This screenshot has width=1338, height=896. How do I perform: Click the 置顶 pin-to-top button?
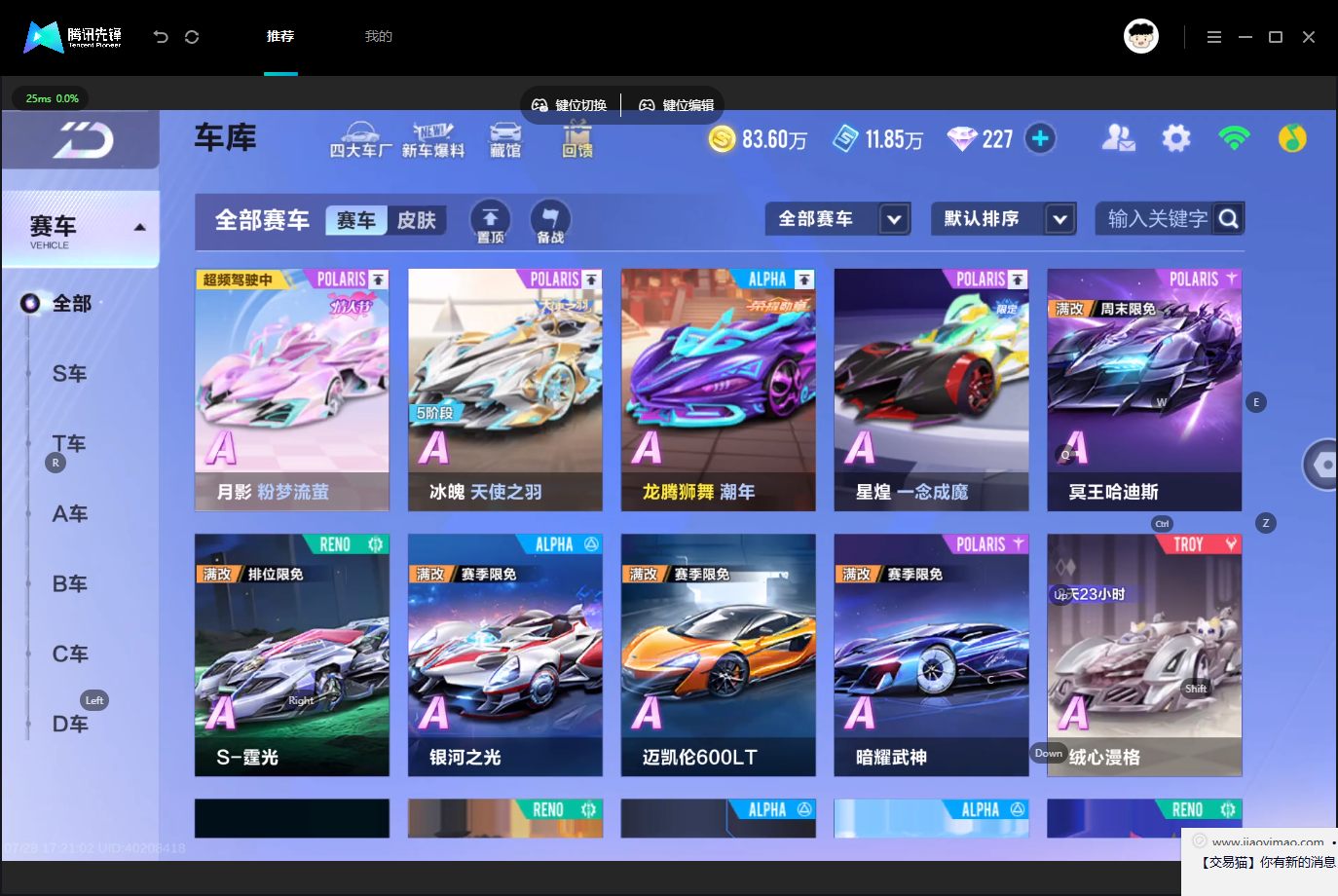pos(490,221)
